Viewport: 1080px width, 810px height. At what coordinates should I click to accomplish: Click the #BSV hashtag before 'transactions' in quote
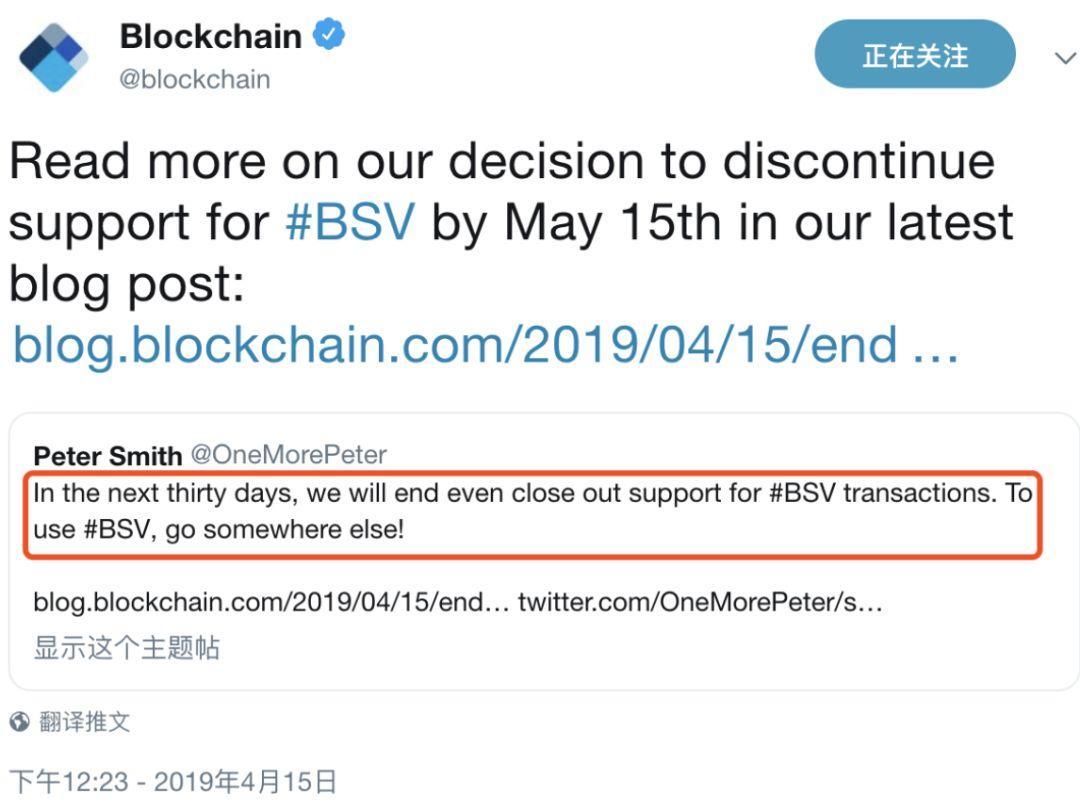coord(802,493)
